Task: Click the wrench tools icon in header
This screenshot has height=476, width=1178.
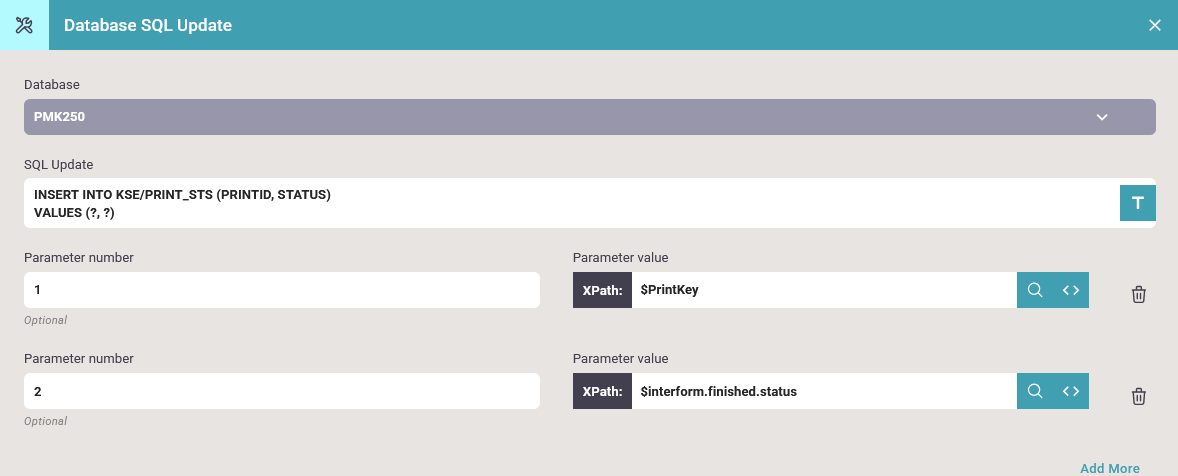Action: (x=24, y=25)
